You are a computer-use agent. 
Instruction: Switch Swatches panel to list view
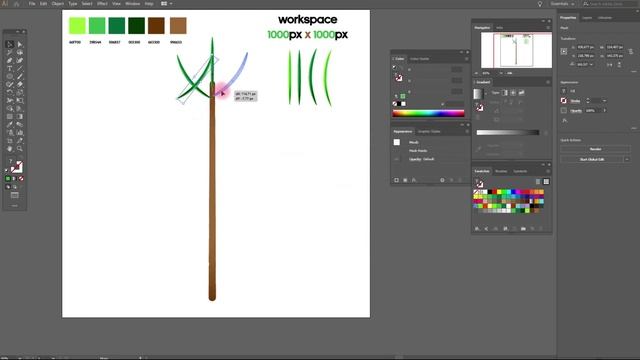point(538,182)
